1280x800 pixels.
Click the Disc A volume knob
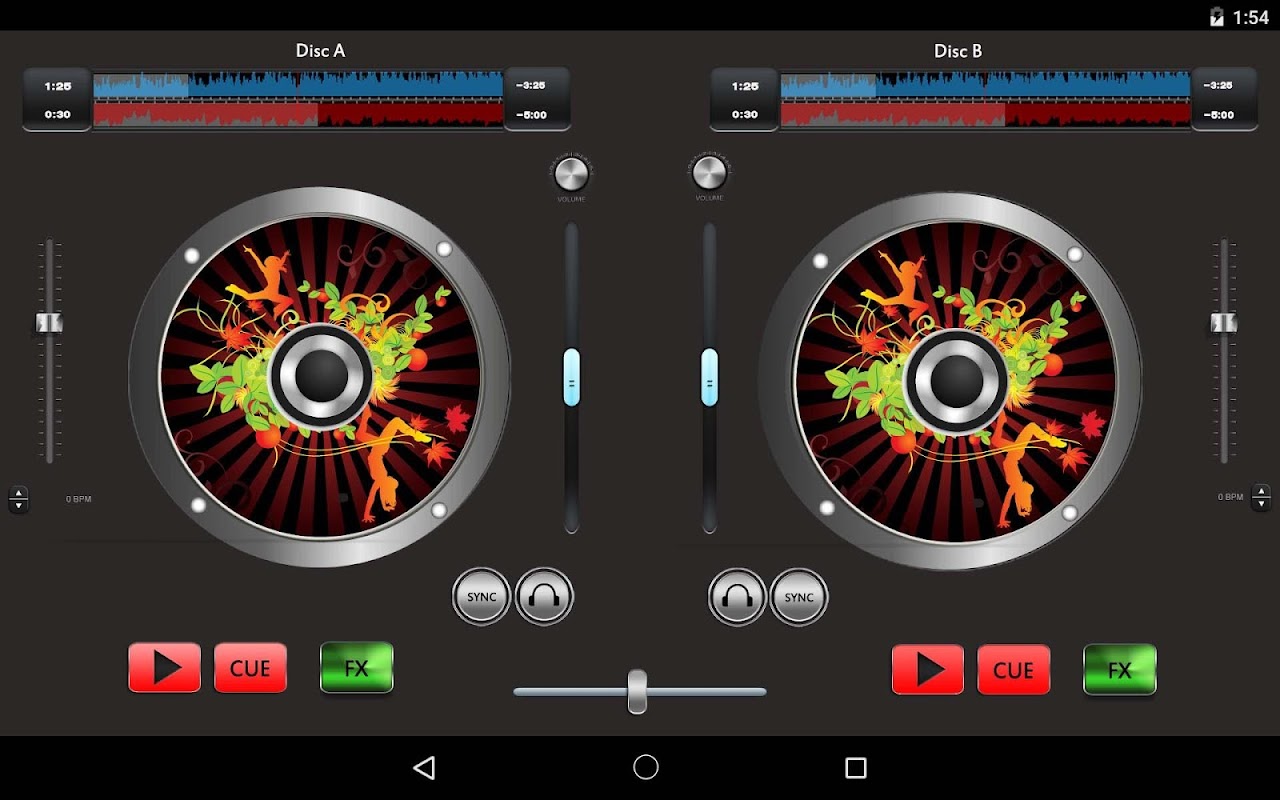(x=571, y=173)
